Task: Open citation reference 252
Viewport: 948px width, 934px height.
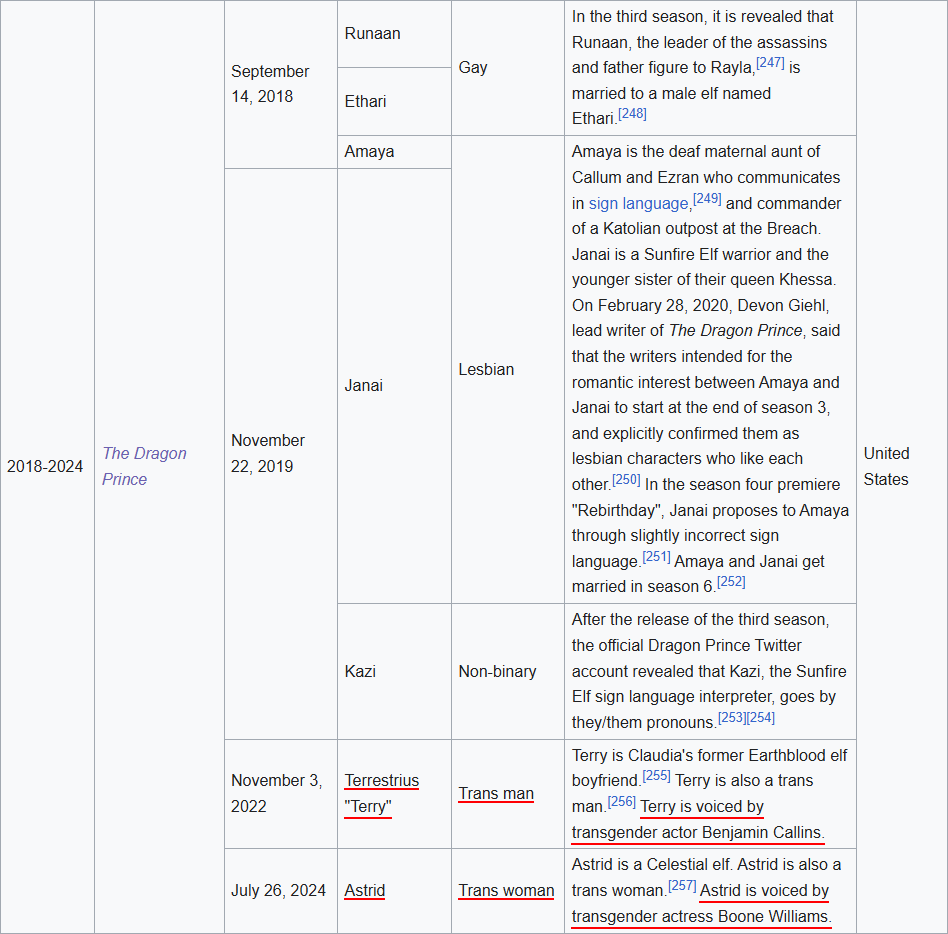Action: tap(731, 582)
